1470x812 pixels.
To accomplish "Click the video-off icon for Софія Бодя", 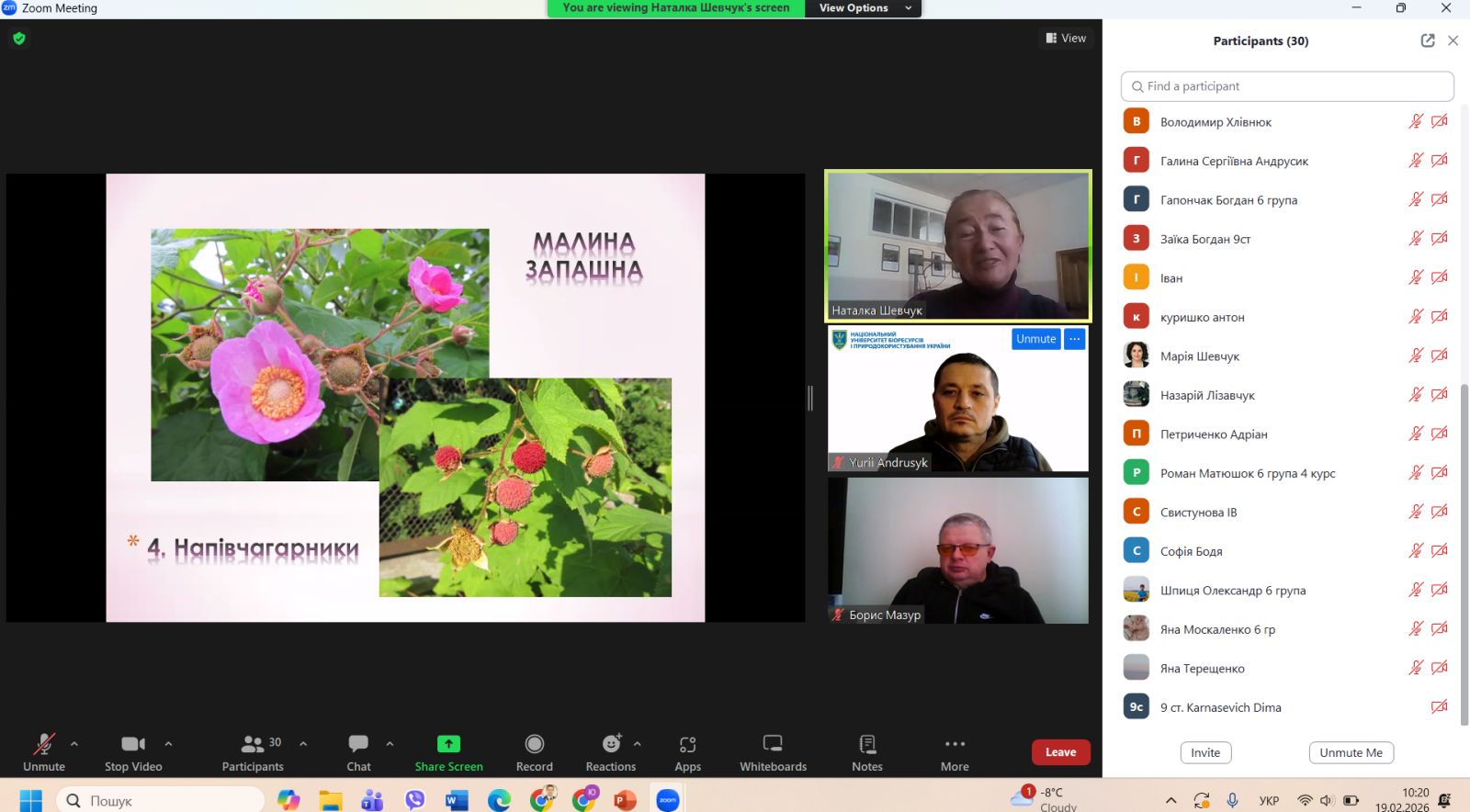I will (1440, 551).
